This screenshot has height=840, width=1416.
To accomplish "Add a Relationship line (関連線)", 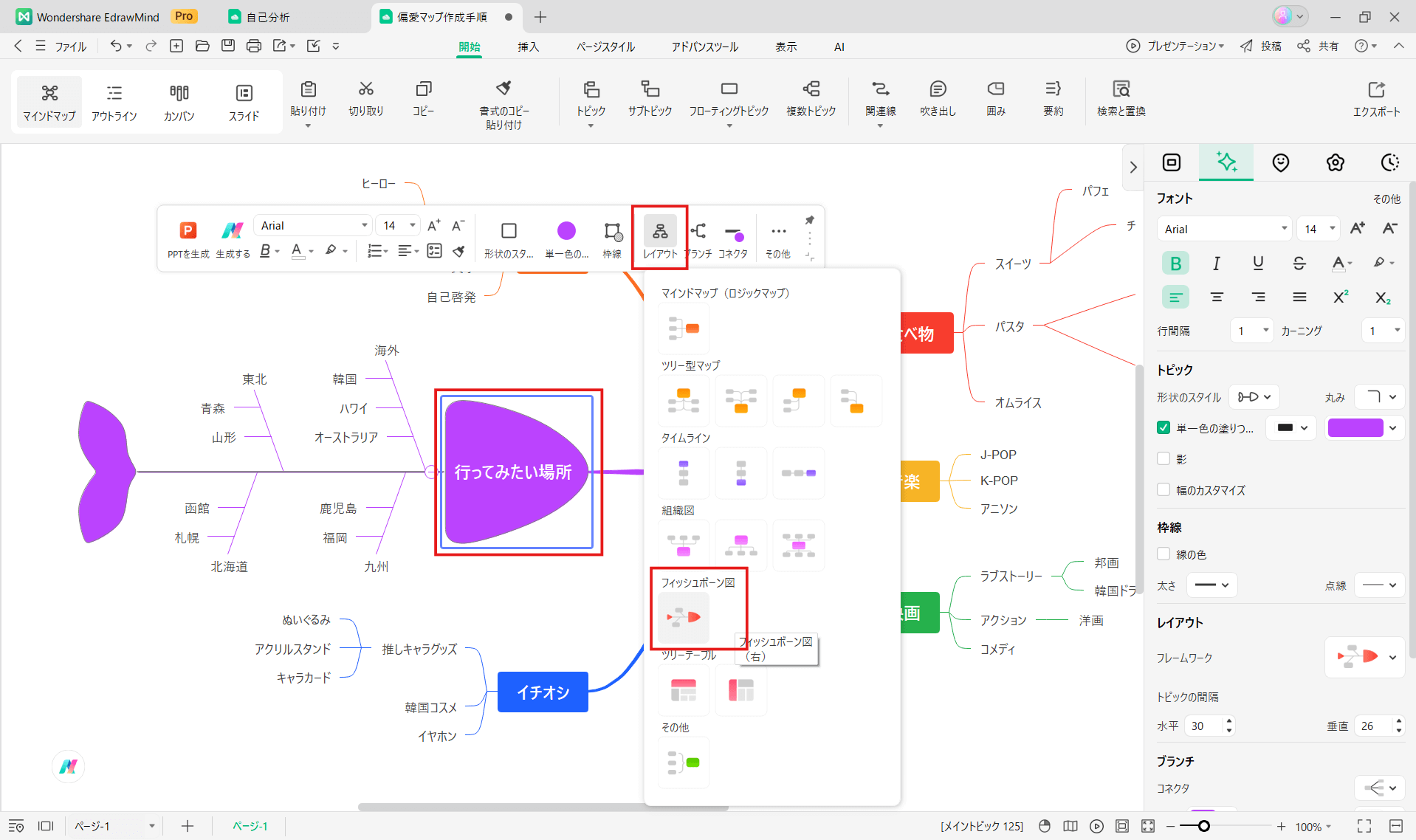I will point(880,98).
